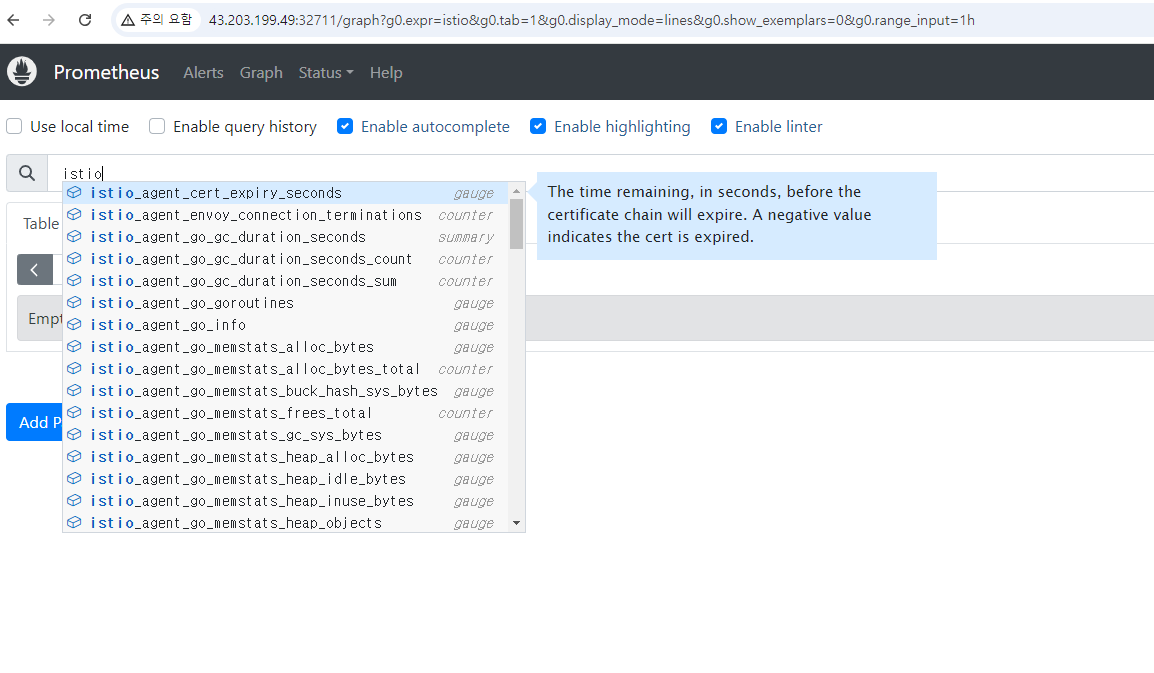Screen dimensions: 1154x673
Task: Select istio_agent_envoy_connection_terminations suggestion
Action: coord(286,215)
